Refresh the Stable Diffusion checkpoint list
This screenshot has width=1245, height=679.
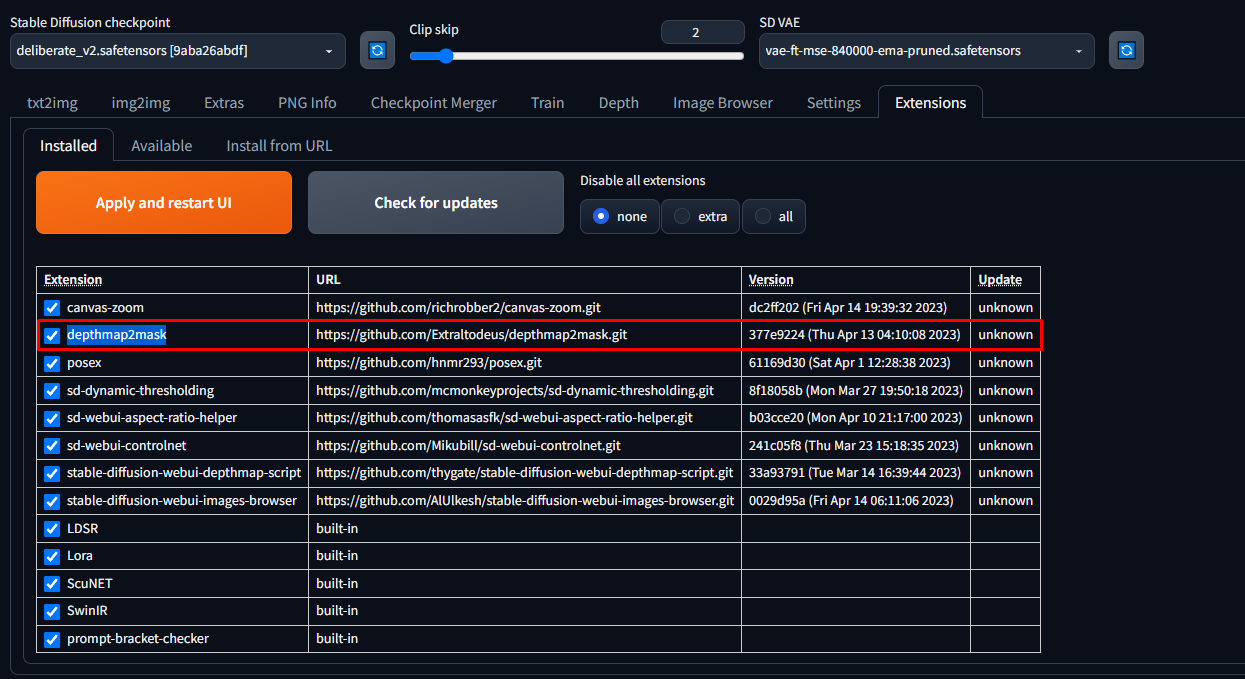pyautogui.click(x=377, y=51)
